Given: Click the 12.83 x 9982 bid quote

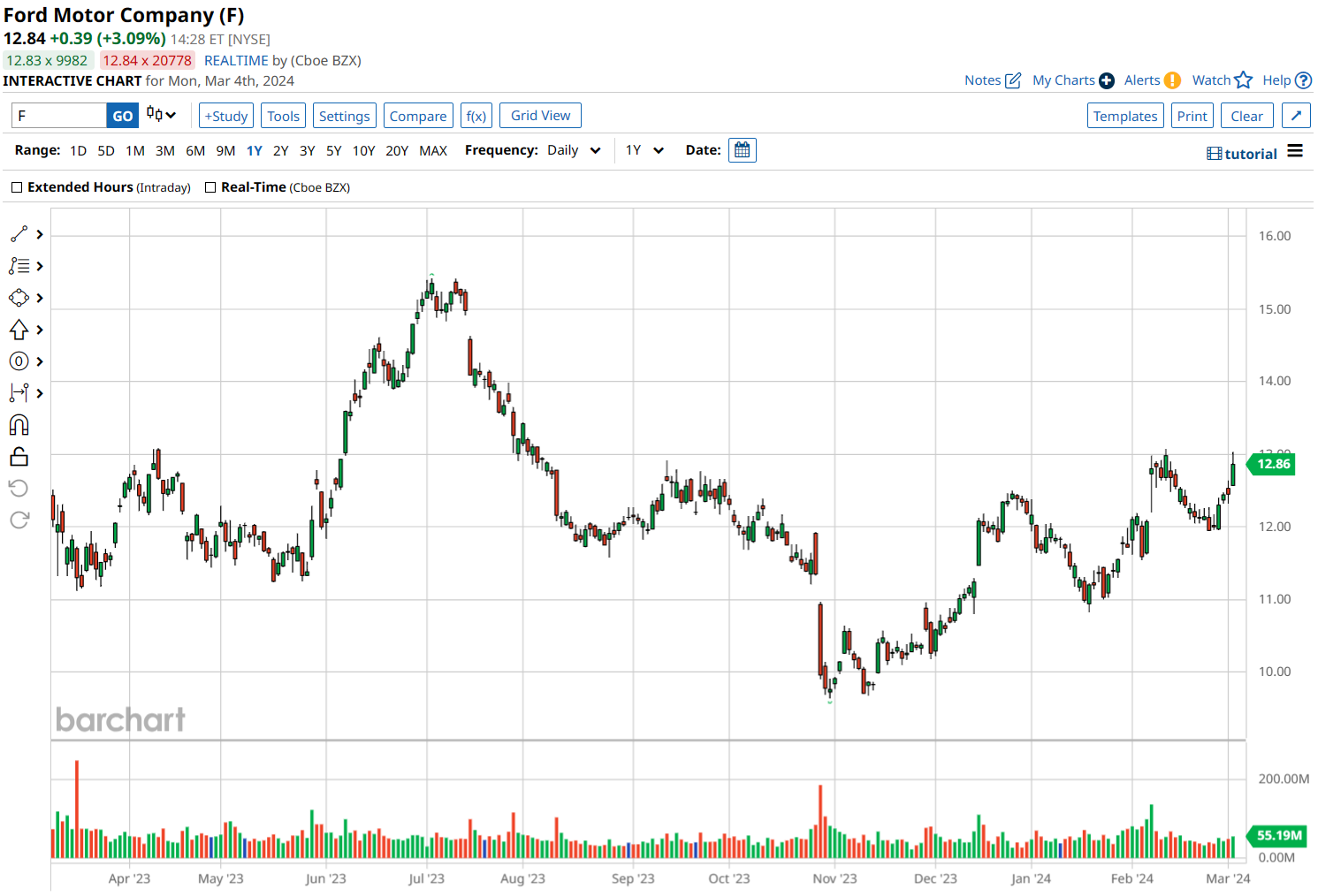Looking at the screenshot, I should pyautogui.click(x=48, y=60).
